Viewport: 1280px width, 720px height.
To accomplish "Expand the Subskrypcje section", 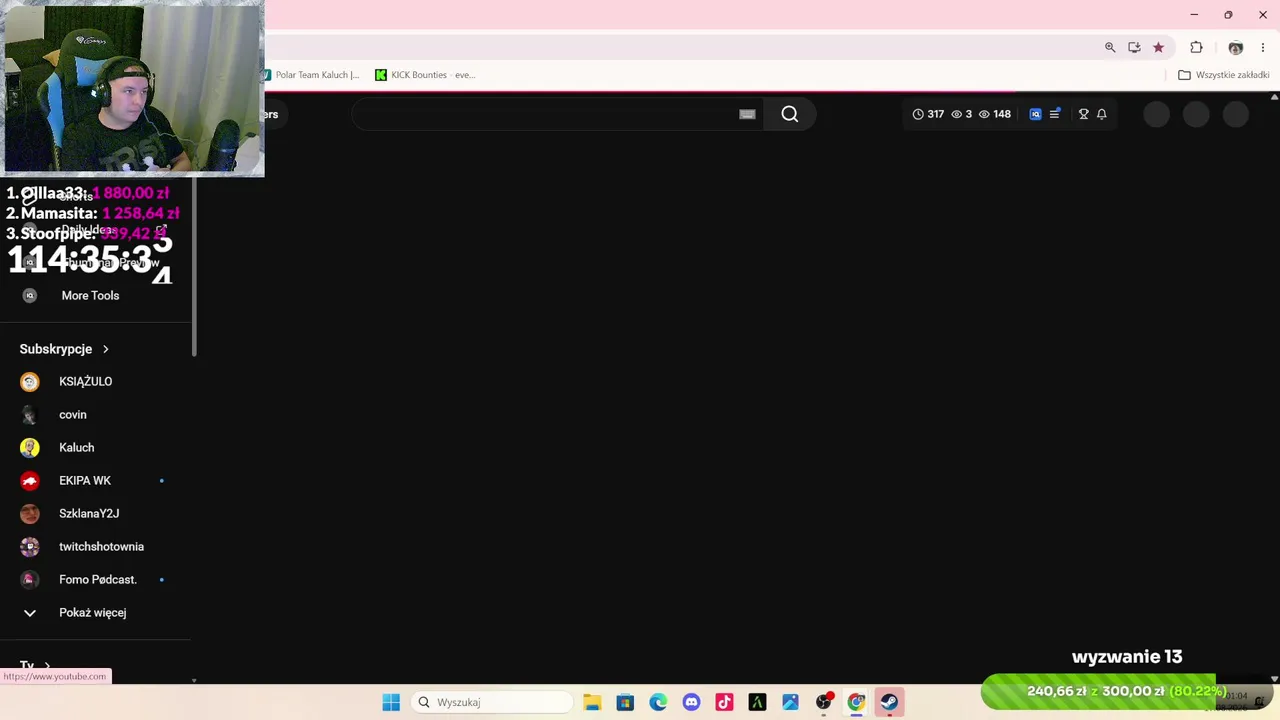I will (64, 349).
